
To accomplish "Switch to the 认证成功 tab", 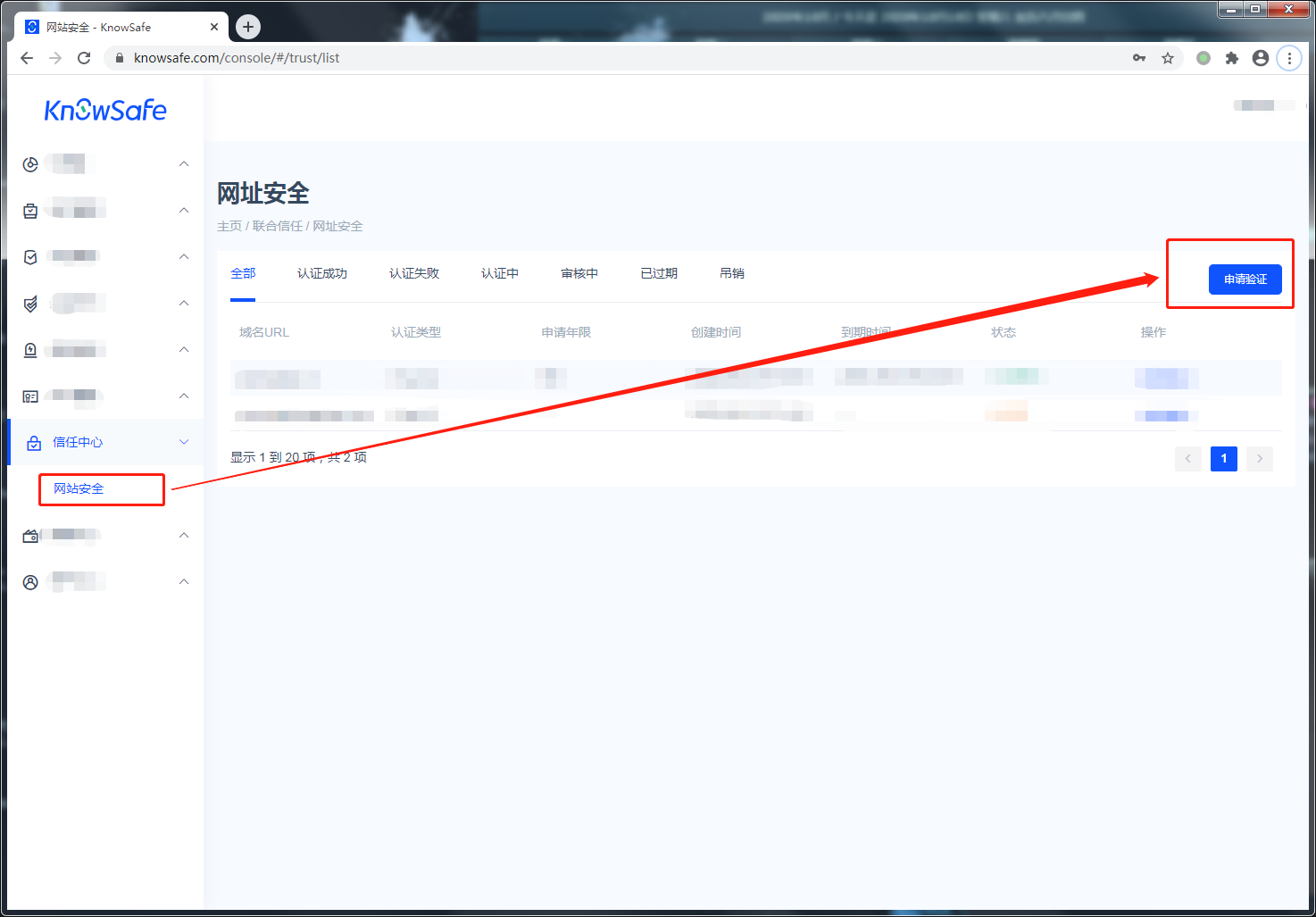I will coord(322,273).
